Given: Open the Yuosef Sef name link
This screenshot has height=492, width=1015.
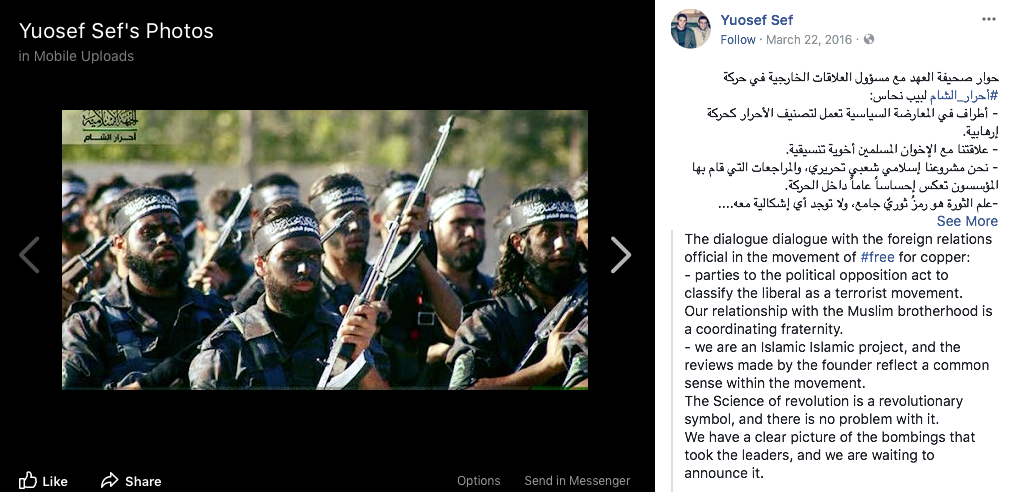Looking at the screenshot, I should pyautogui.click(x=757, y=20).
